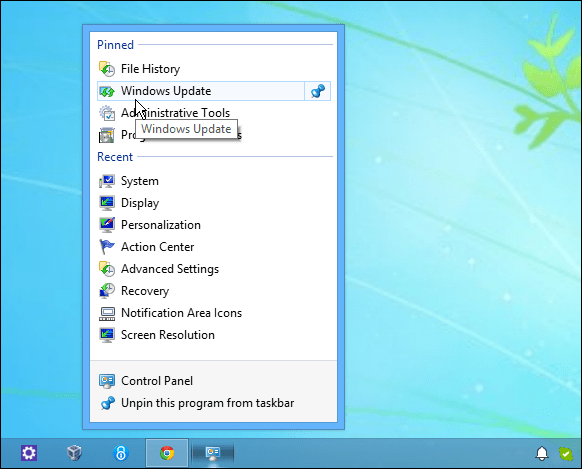The height and width of the screenshot is (469, 582).
Task: Click the Administrative Tools gear icon
Action: (x=107, y=113)
